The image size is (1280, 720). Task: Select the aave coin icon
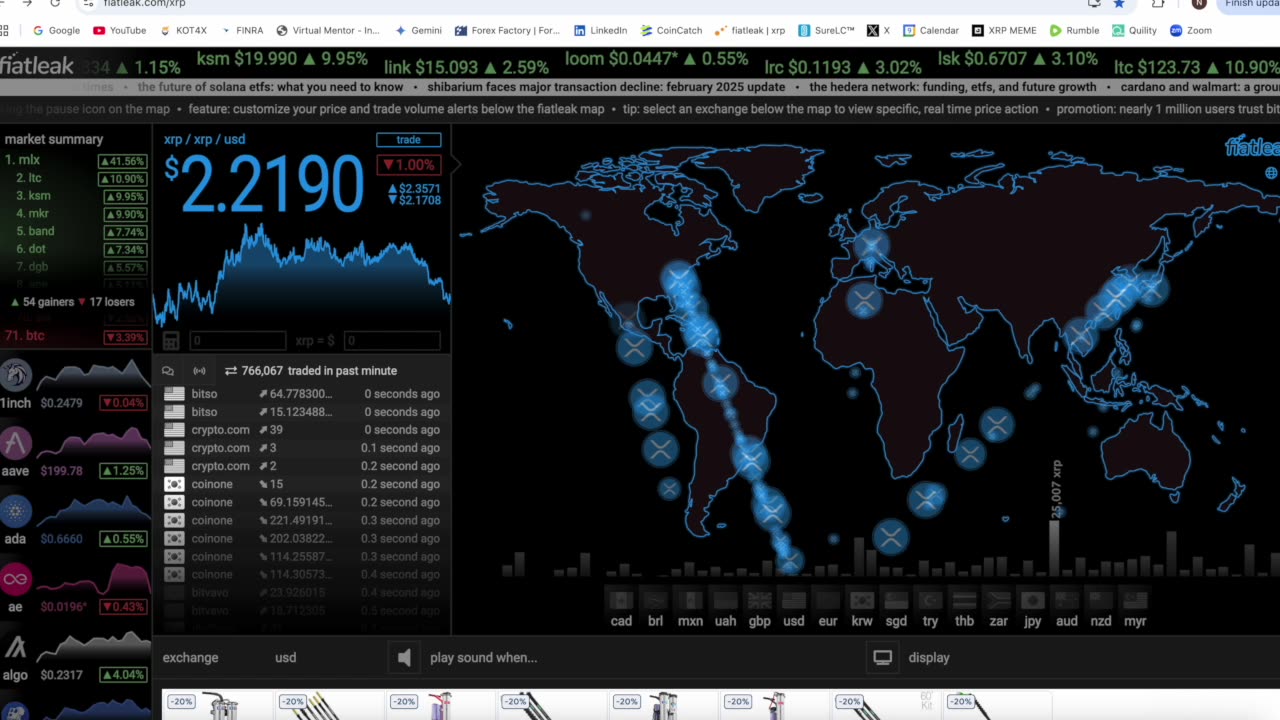pyautogui.click(x=16, y=443)
